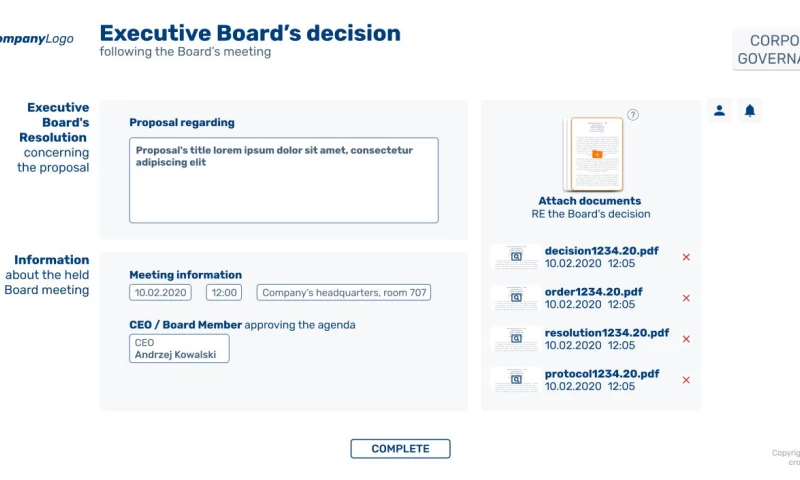
Task: Delete protocol1234.20.pdf attachment
Action: pos(686,380)
